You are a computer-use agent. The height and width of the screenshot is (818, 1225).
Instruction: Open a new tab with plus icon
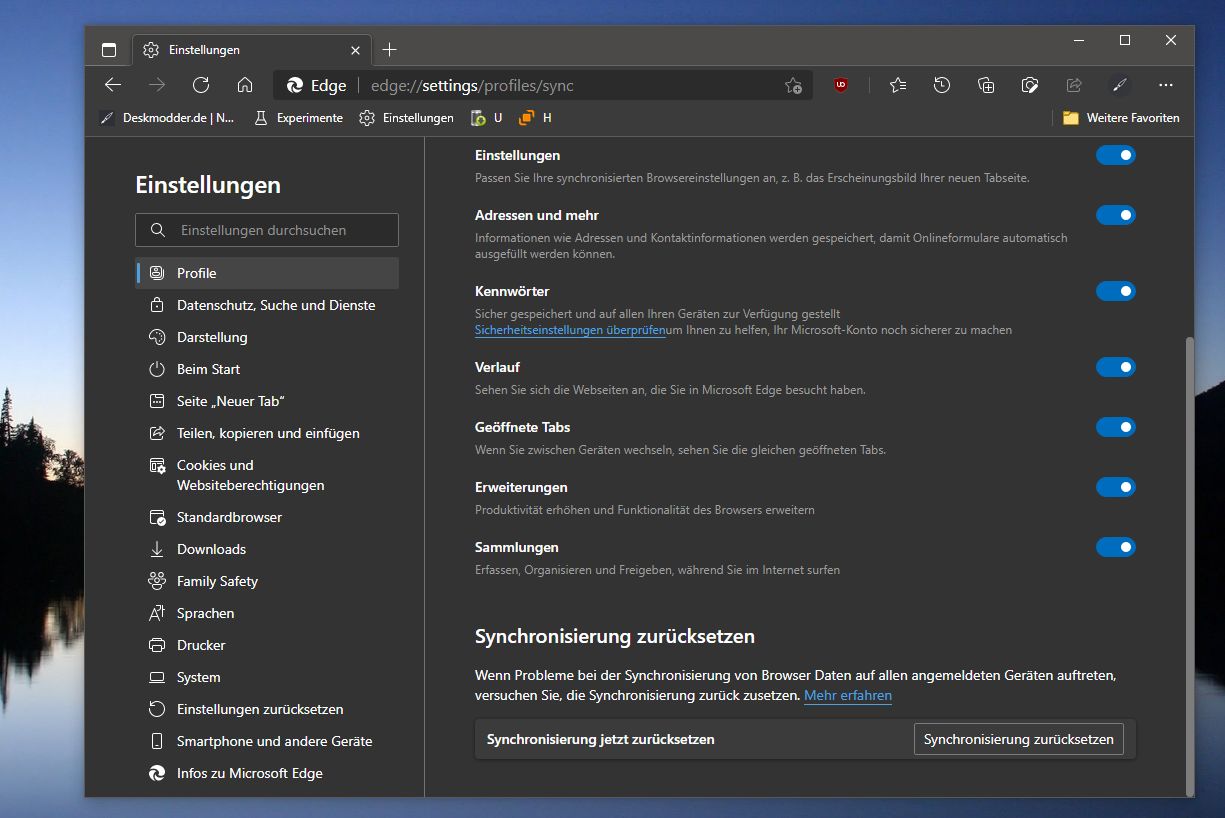point(390,50)
